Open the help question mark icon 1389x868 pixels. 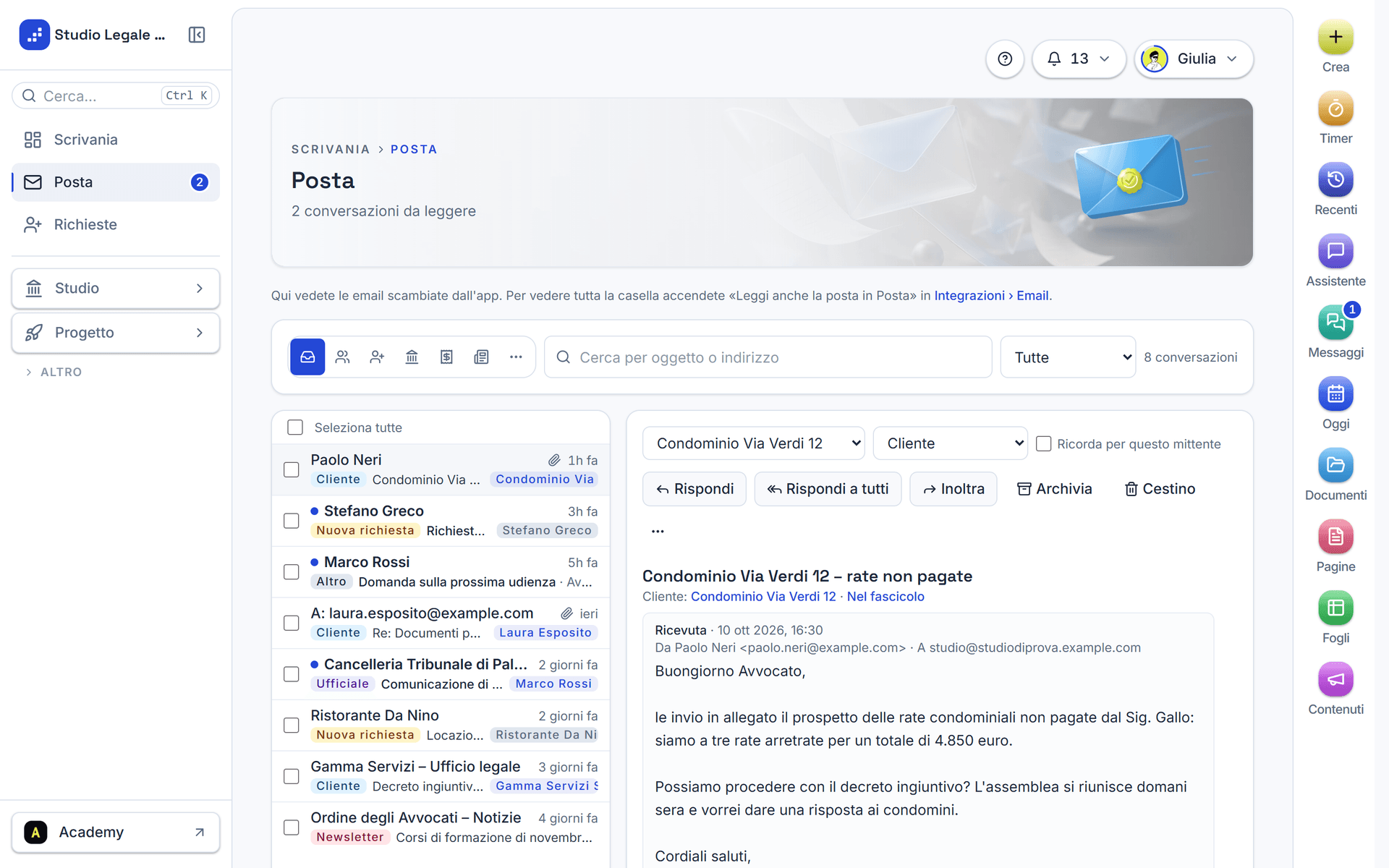[1005, 59]
